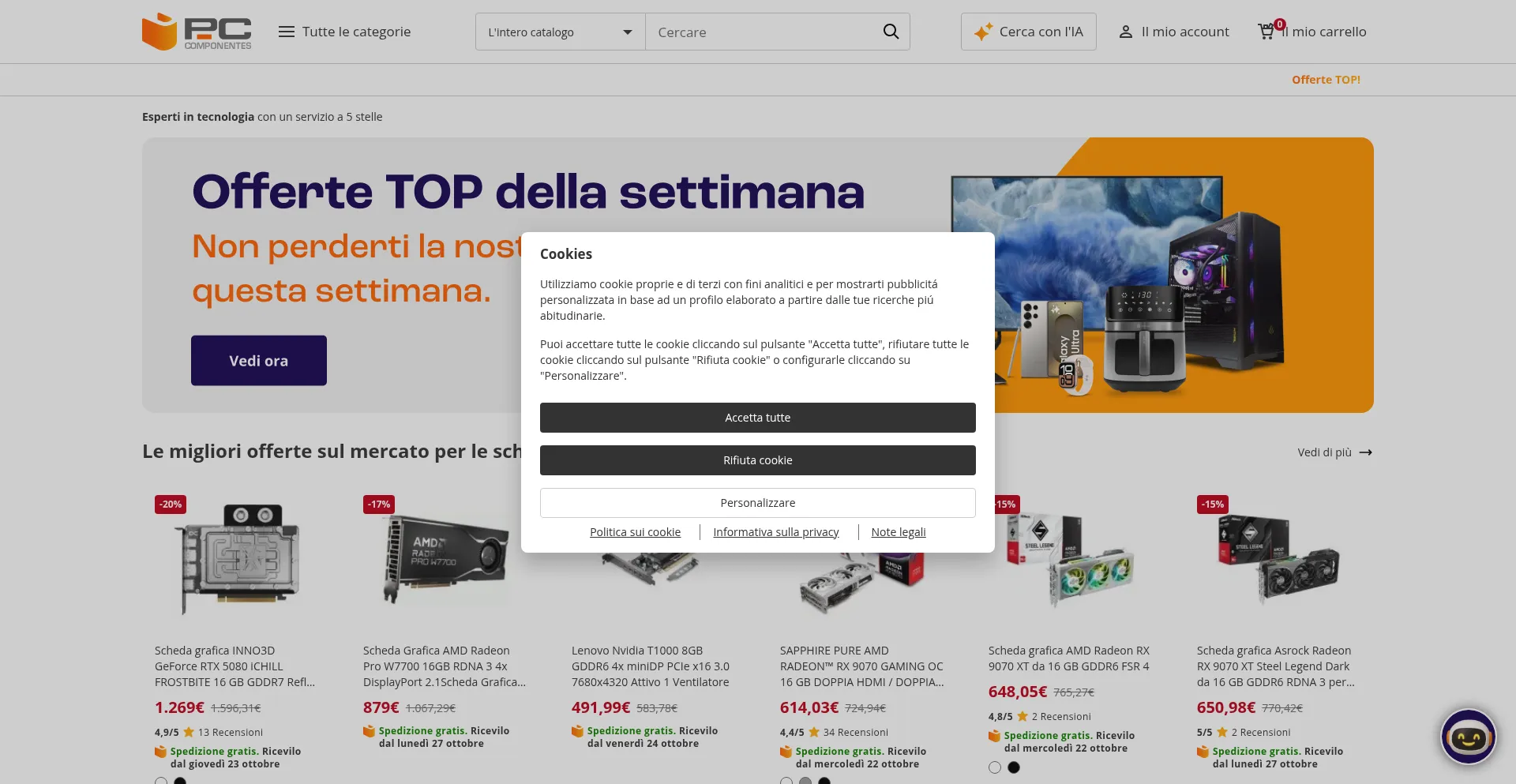Open Personalizzare cookie settings
The width and height of the screenshot is (1516, 784).
point(758,503)
